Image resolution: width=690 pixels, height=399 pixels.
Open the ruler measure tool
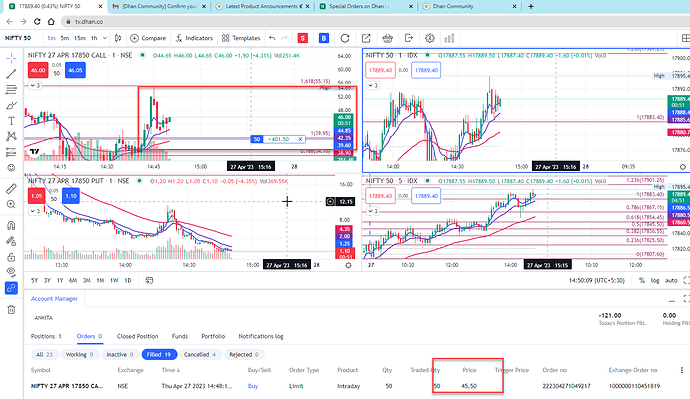pos(11,189)
